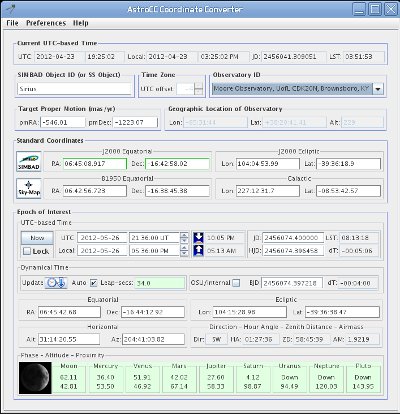Screen dimensions: 400x414
Task: Click the SIMBAD Object ID text field
Action: pos(74,89)
